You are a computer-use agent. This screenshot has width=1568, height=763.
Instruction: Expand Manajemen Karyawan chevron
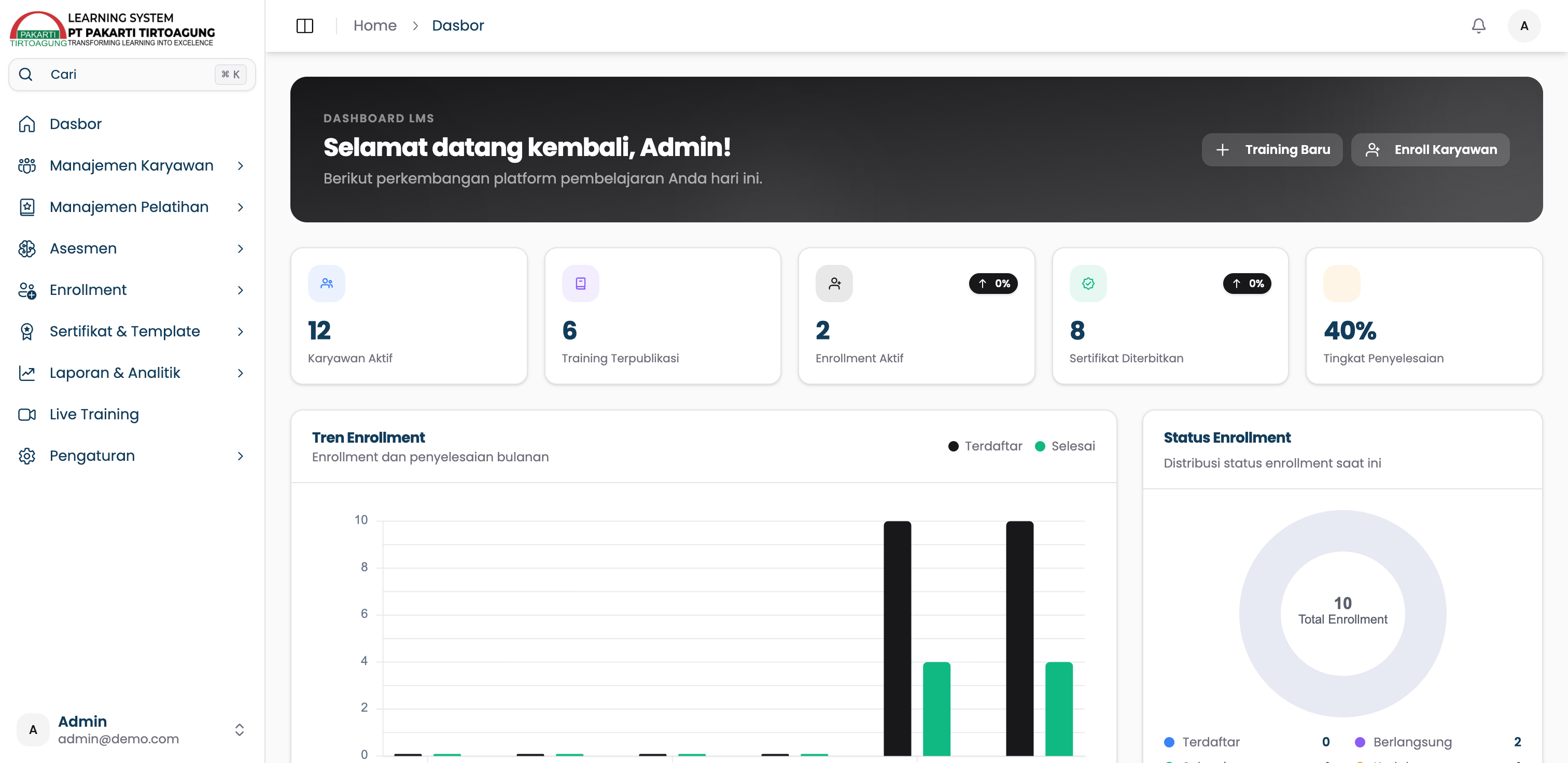(x=241, y=165)
